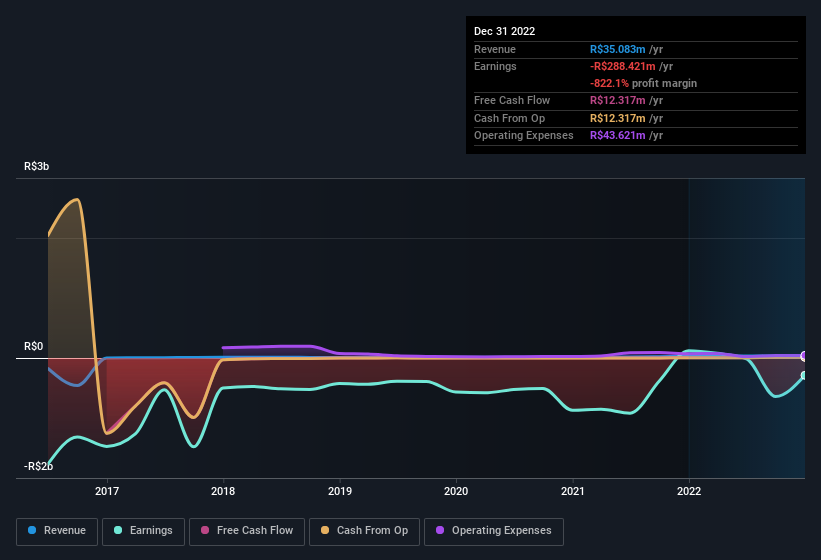This screenshot has width=821, height=560.
Task: Click the -822.1% profit margin text
Action: 643,83
